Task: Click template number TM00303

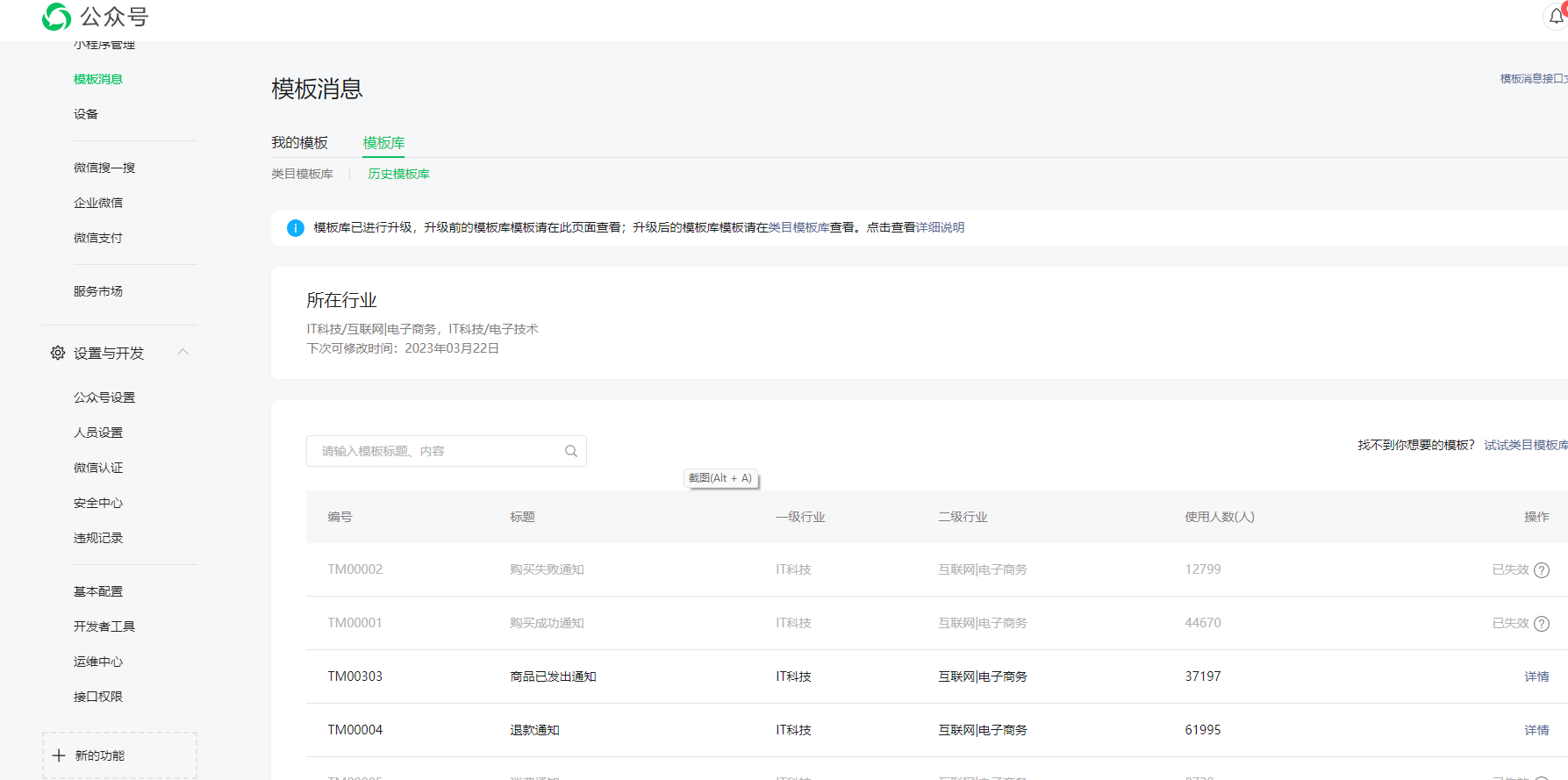Action: coord(355,676)
